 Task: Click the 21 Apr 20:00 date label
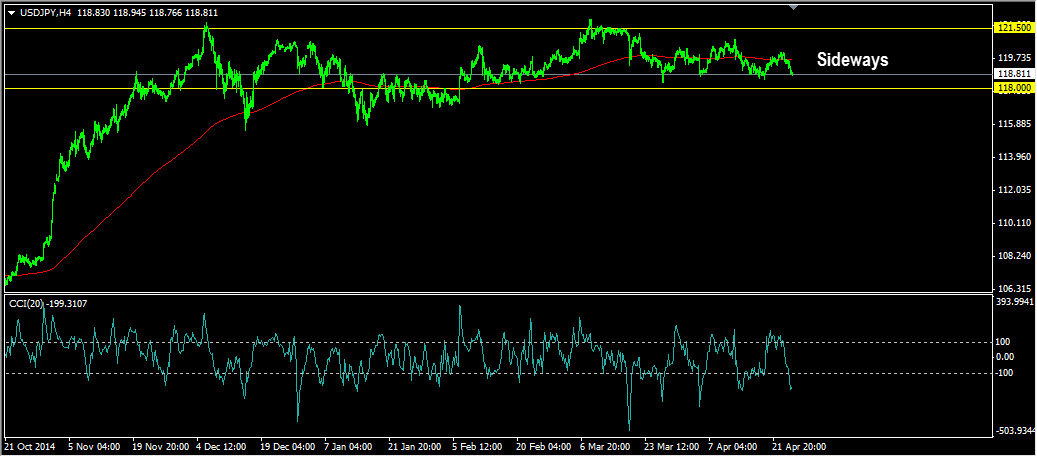(801, 447)
